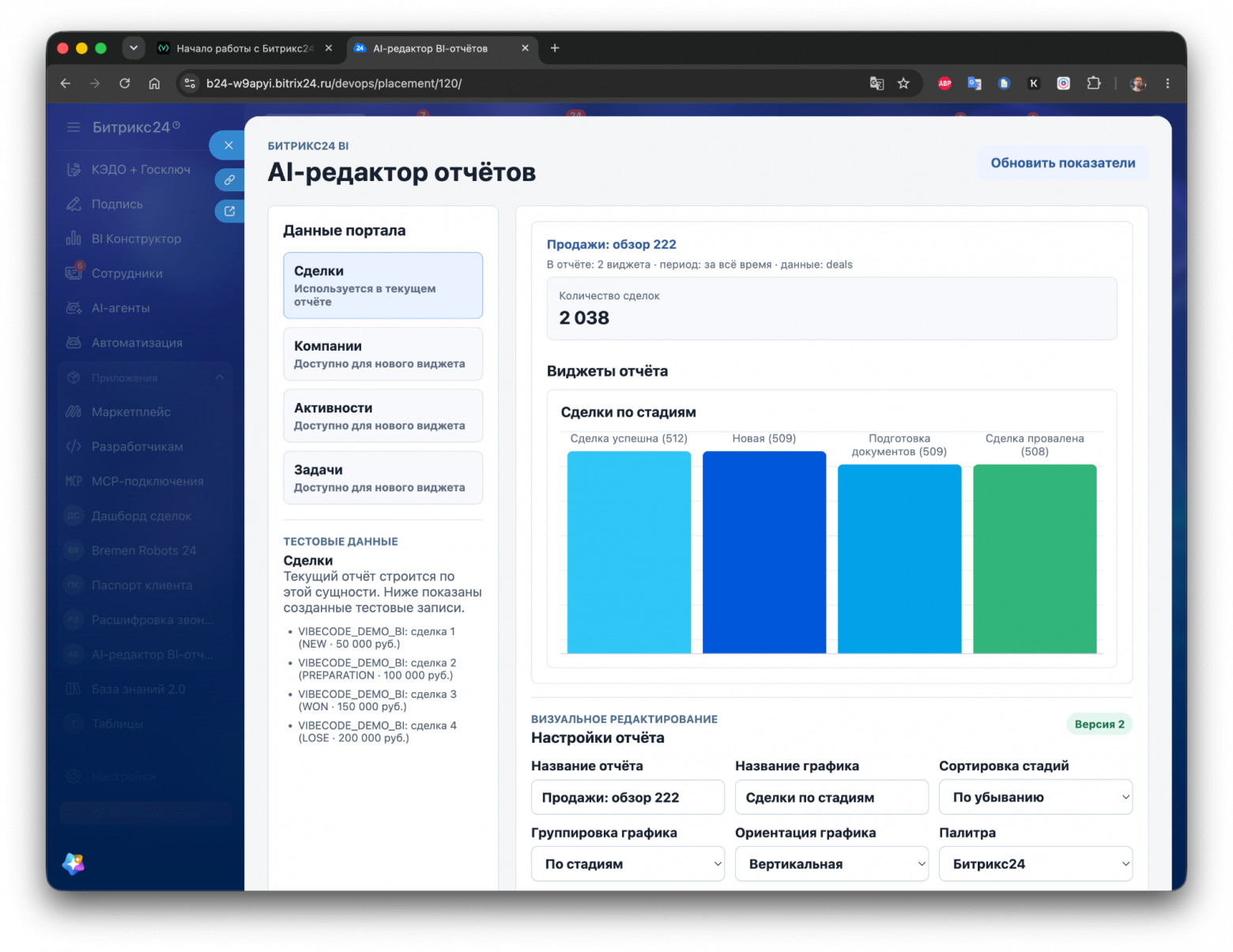The image size is (1233, 952).
Task: Go to Автоматизация
Action: pos(137,343)
